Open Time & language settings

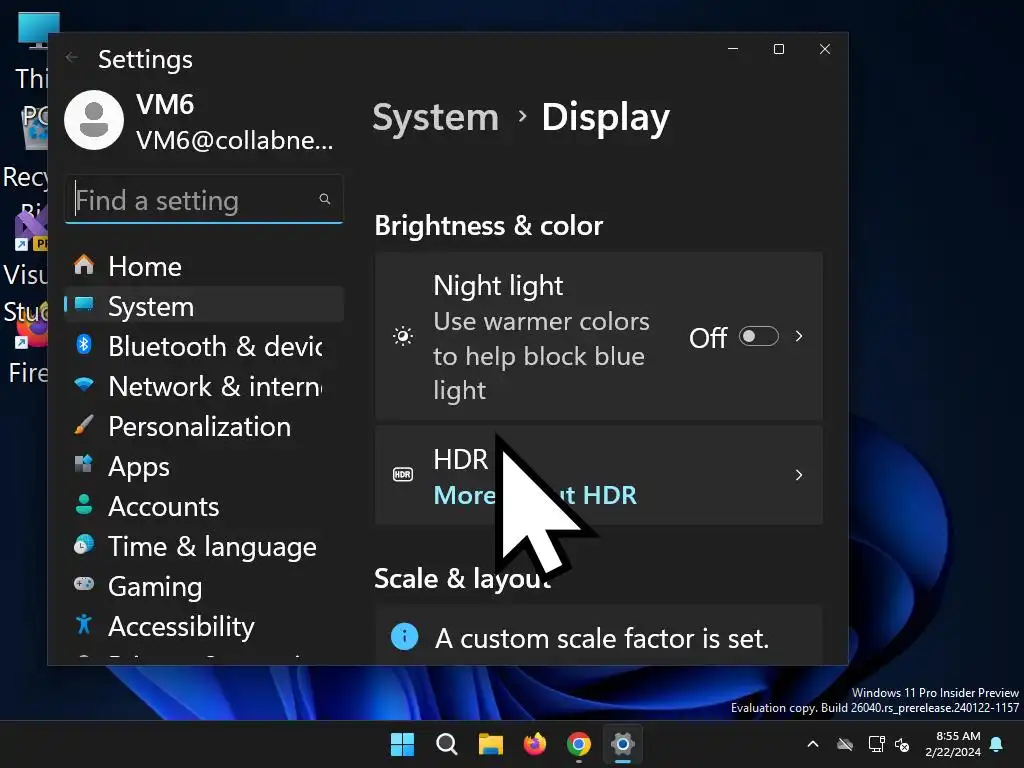[204, 546]
